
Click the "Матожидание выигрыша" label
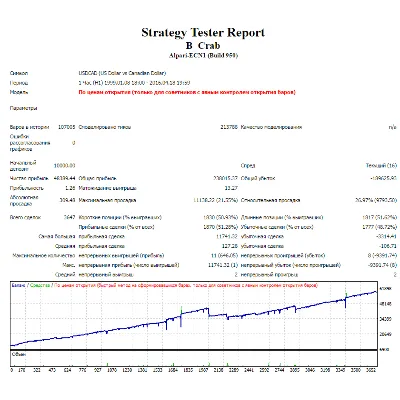[107, 188]
